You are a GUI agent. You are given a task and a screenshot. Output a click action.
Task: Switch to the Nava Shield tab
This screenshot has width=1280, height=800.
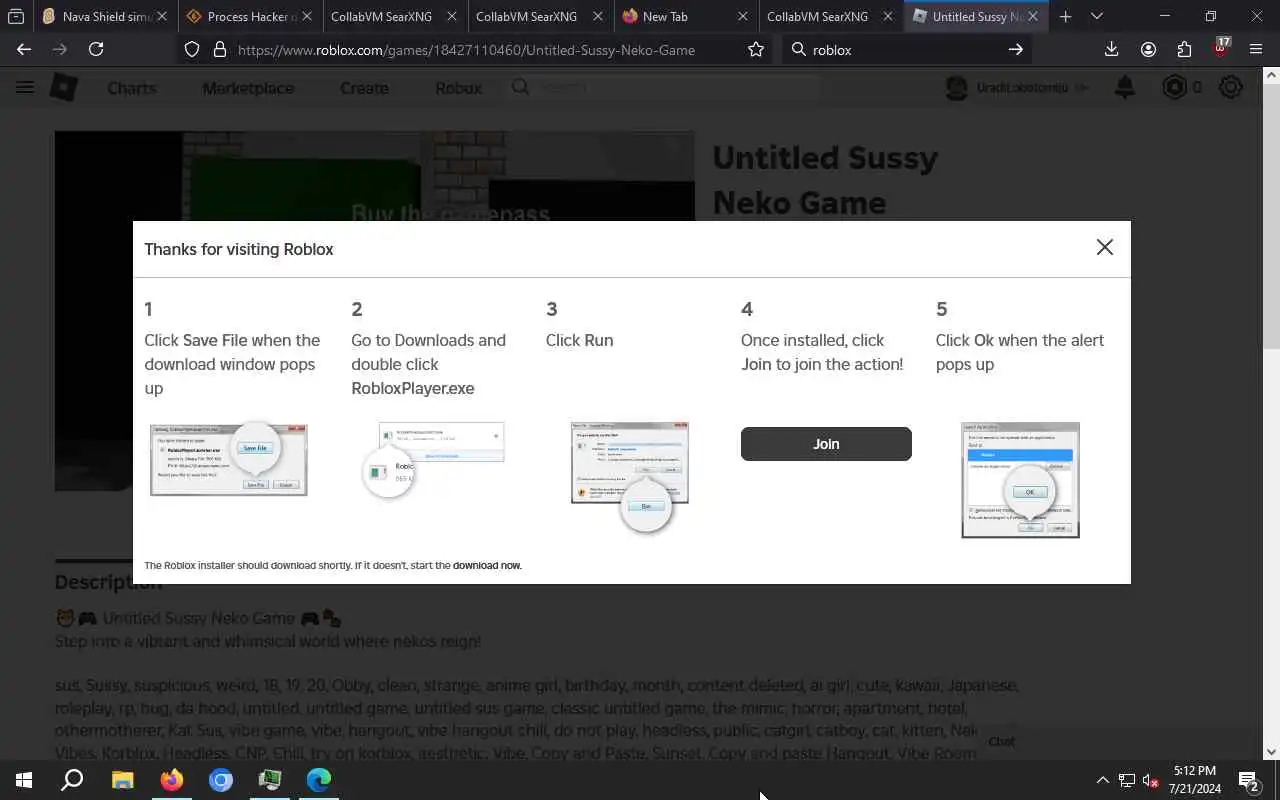(105, 16)
